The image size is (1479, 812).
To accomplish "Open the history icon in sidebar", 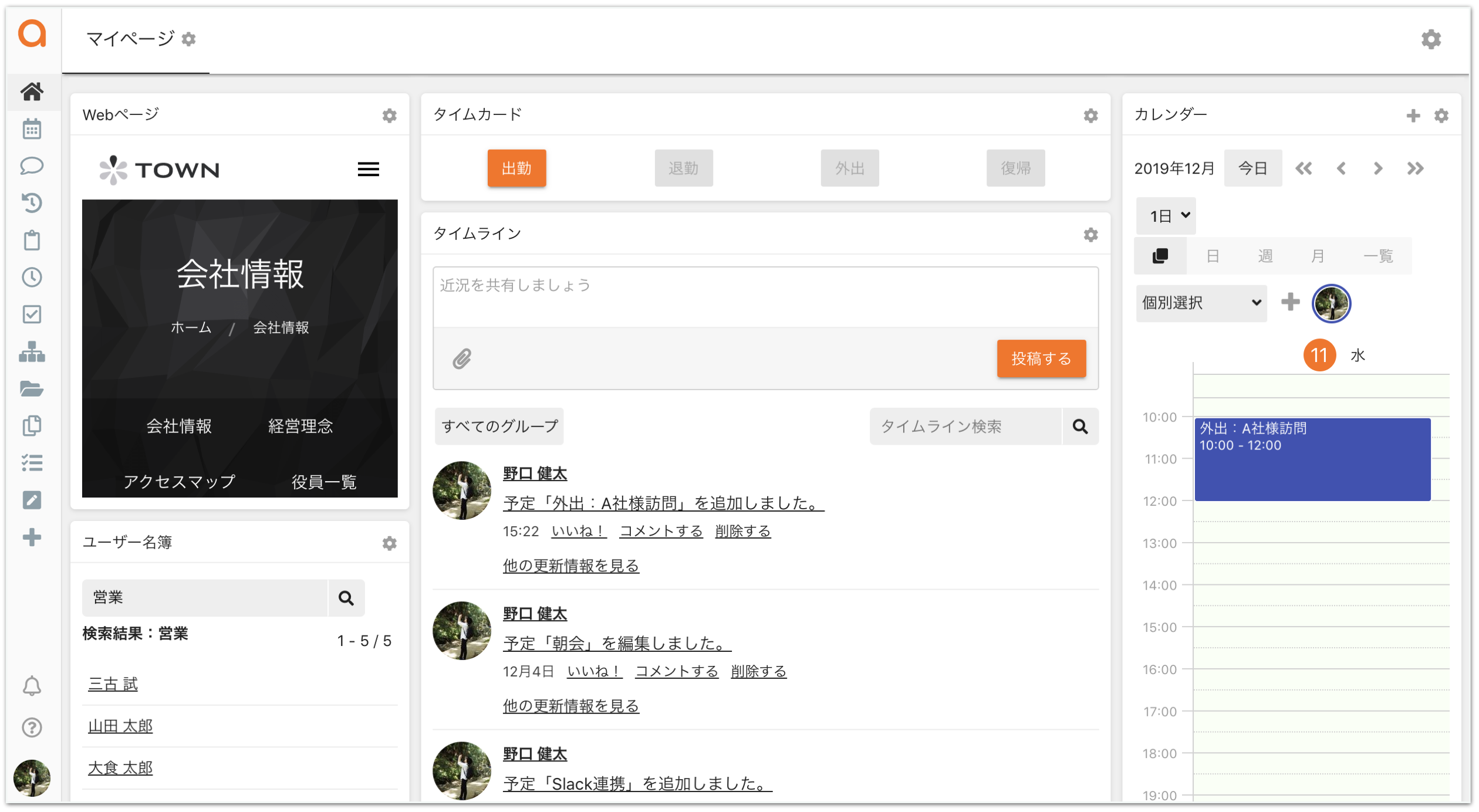I will coord(32,202).
